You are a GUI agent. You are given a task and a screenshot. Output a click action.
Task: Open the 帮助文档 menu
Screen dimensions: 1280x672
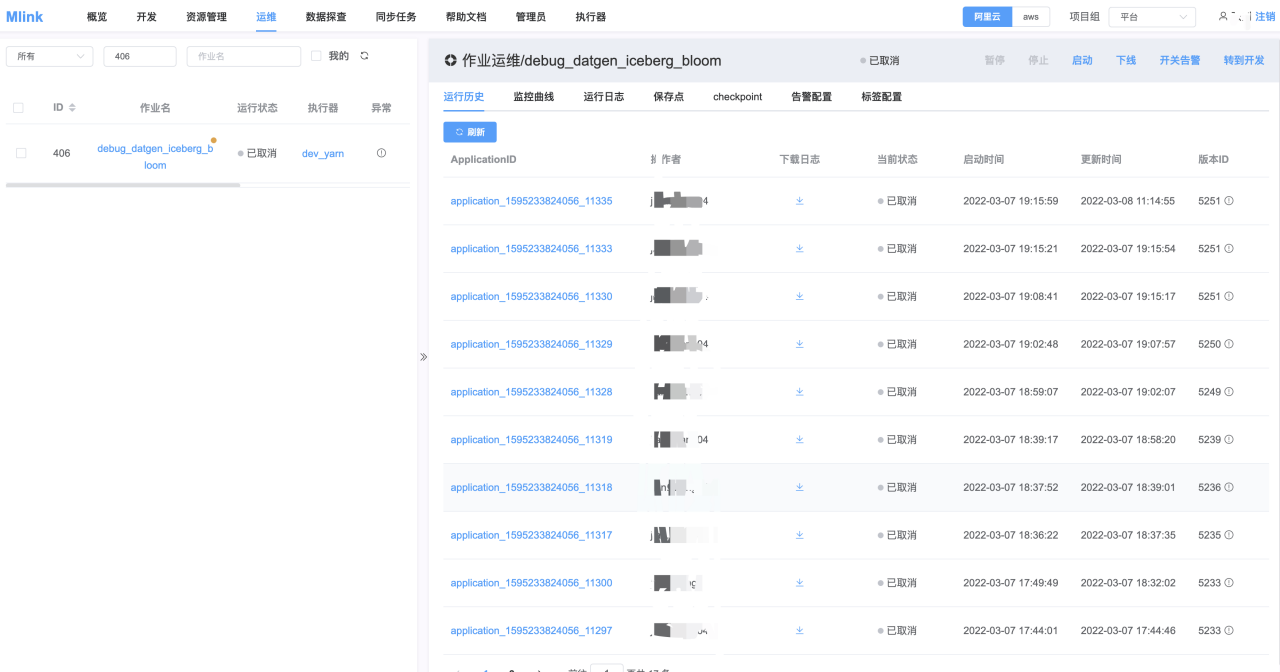(x=466, y=17)
